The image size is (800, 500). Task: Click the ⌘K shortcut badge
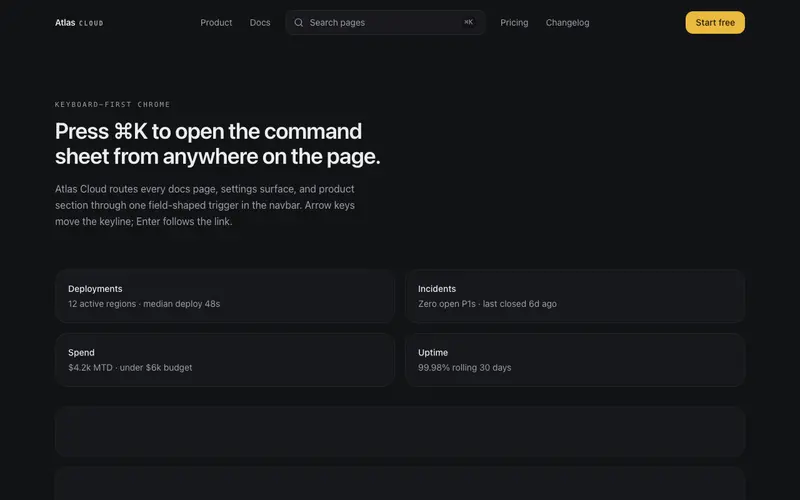[468, 22]
